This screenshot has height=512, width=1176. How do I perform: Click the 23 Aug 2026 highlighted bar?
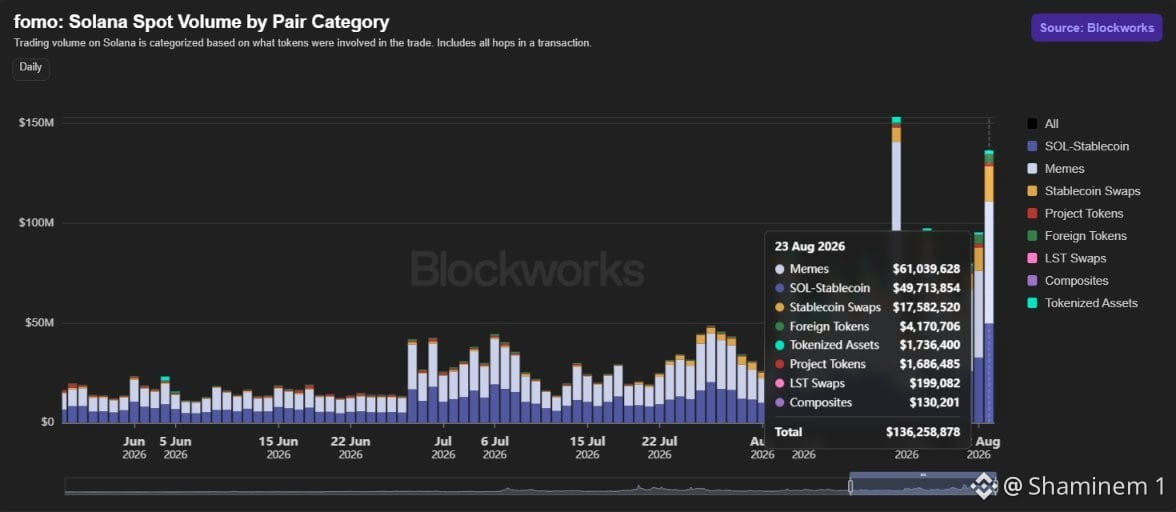point(989,286)
